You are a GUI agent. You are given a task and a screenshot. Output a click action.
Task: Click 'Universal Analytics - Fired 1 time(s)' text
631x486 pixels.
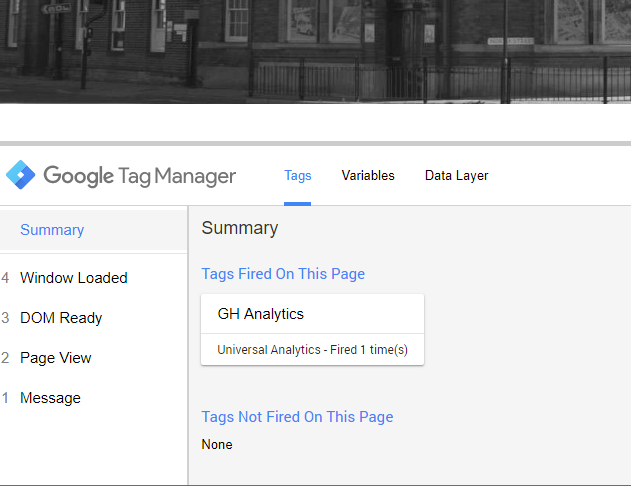(x=312, y=350)
